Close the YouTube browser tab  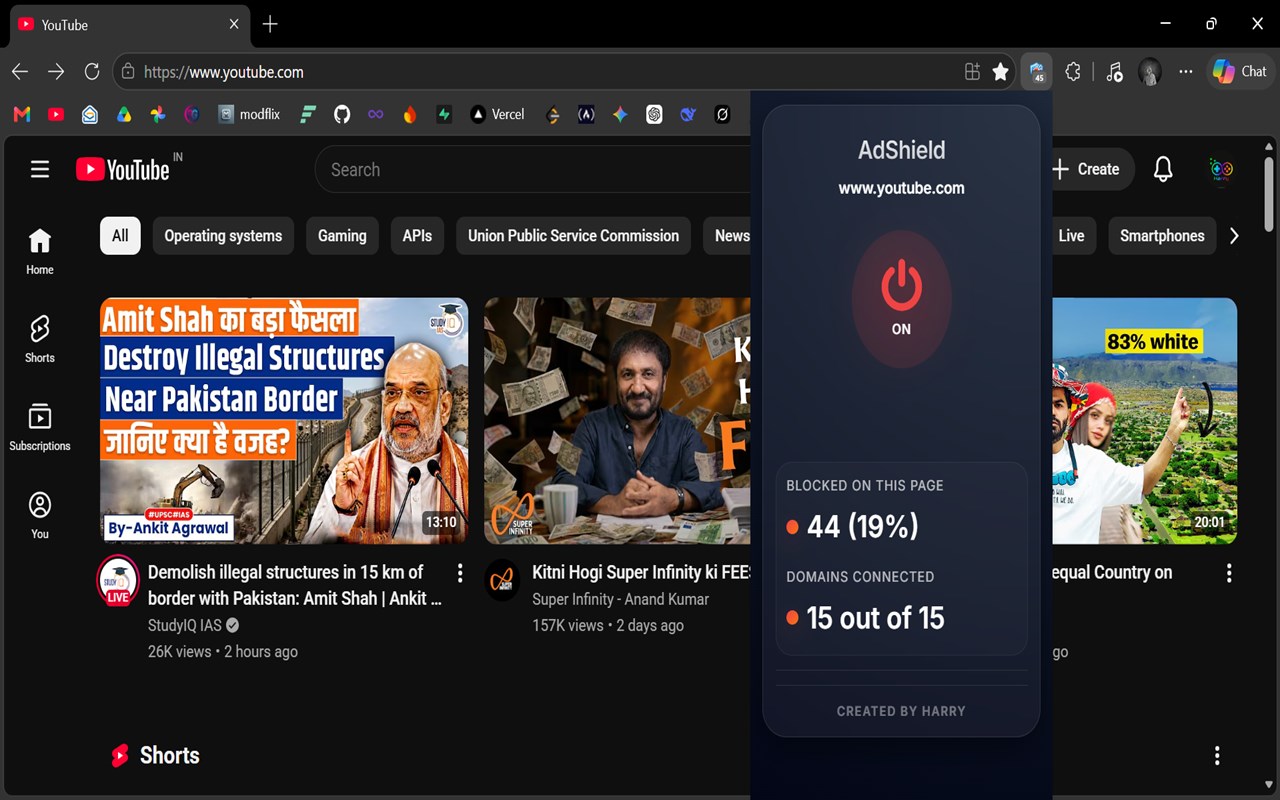pyautogui.click(x=234, y=24)
